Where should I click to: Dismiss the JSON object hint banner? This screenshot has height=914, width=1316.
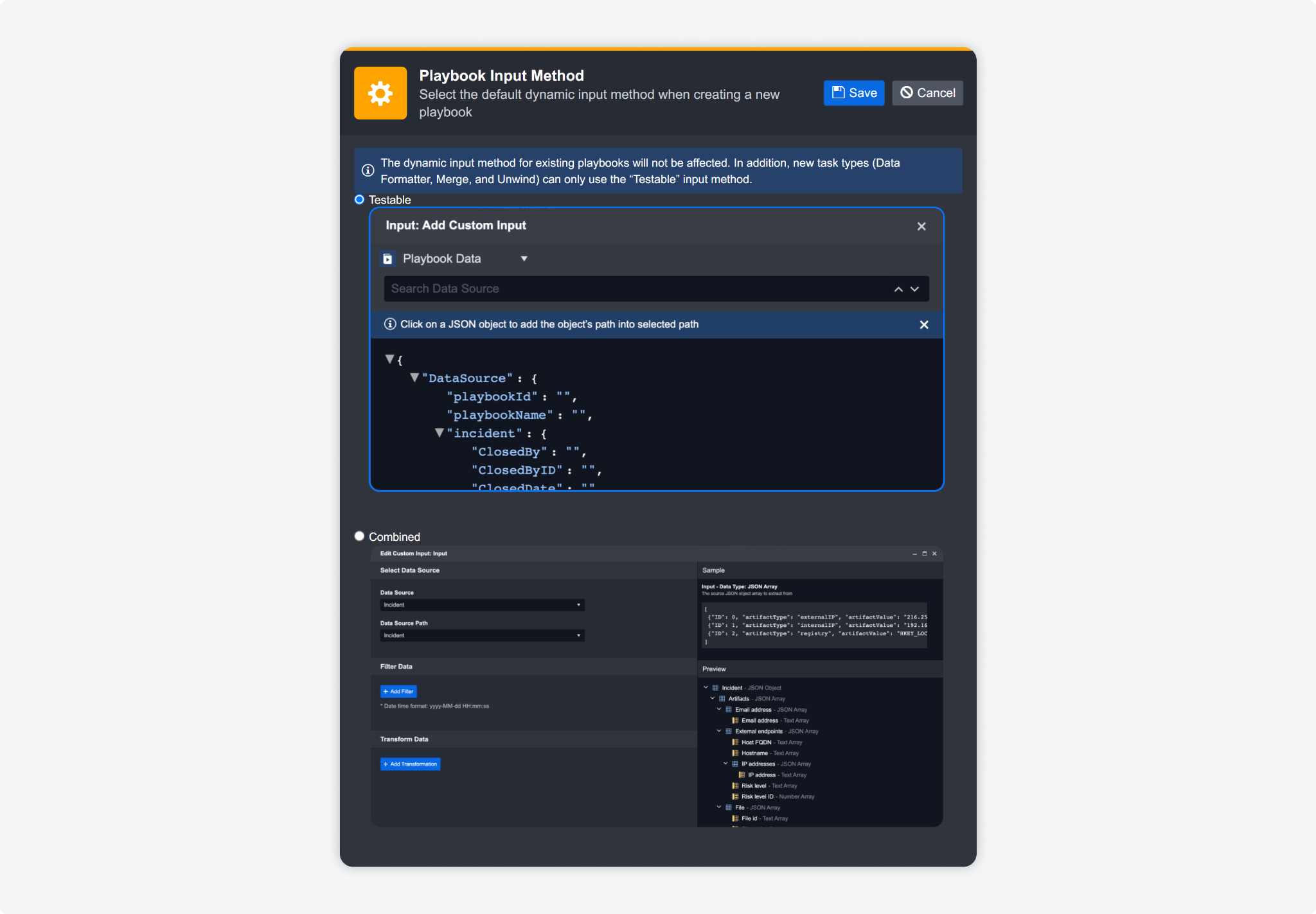coord(923,325)
